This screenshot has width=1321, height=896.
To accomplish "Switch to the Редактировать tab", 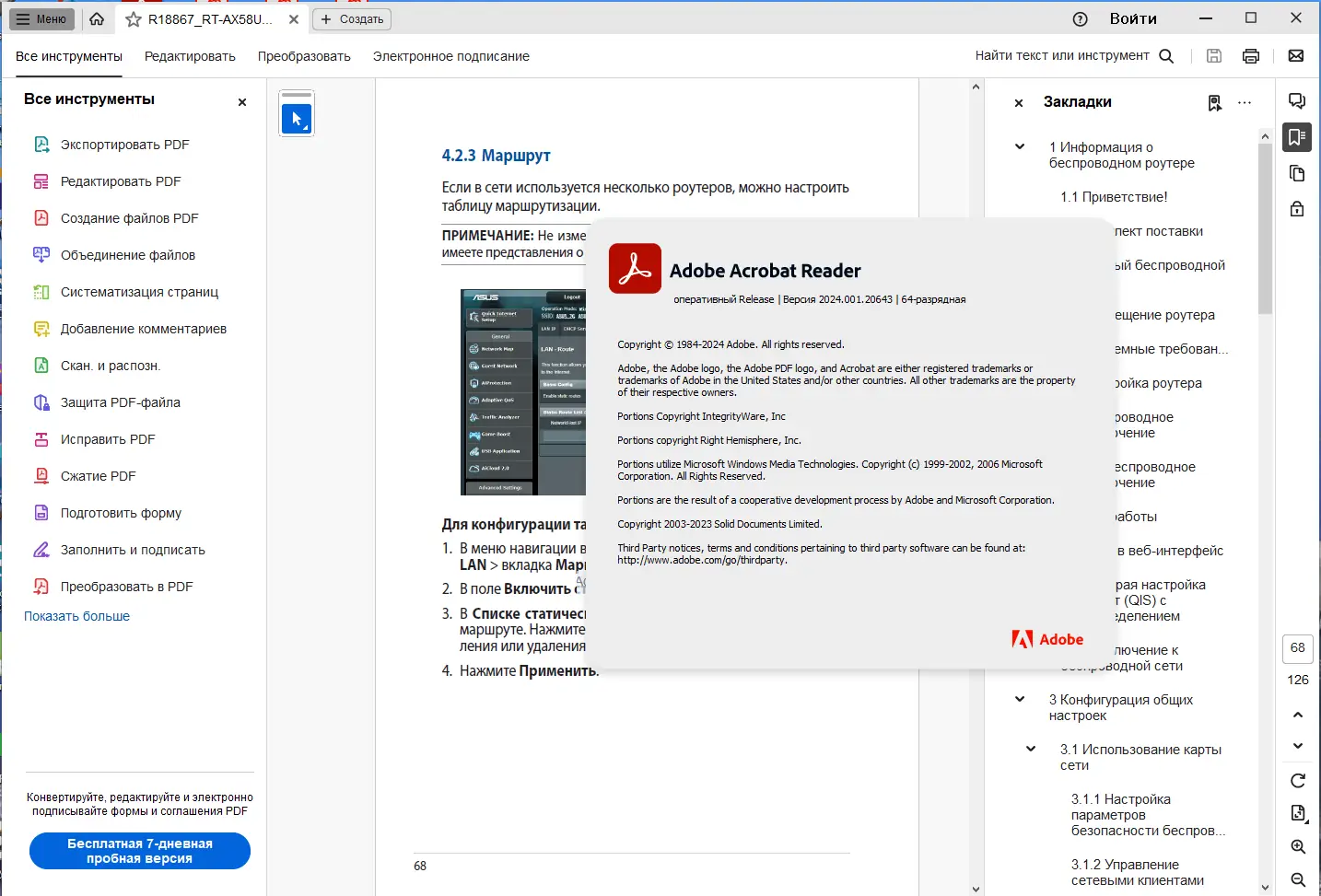I will pyautogui.click(x=190, y=56).
